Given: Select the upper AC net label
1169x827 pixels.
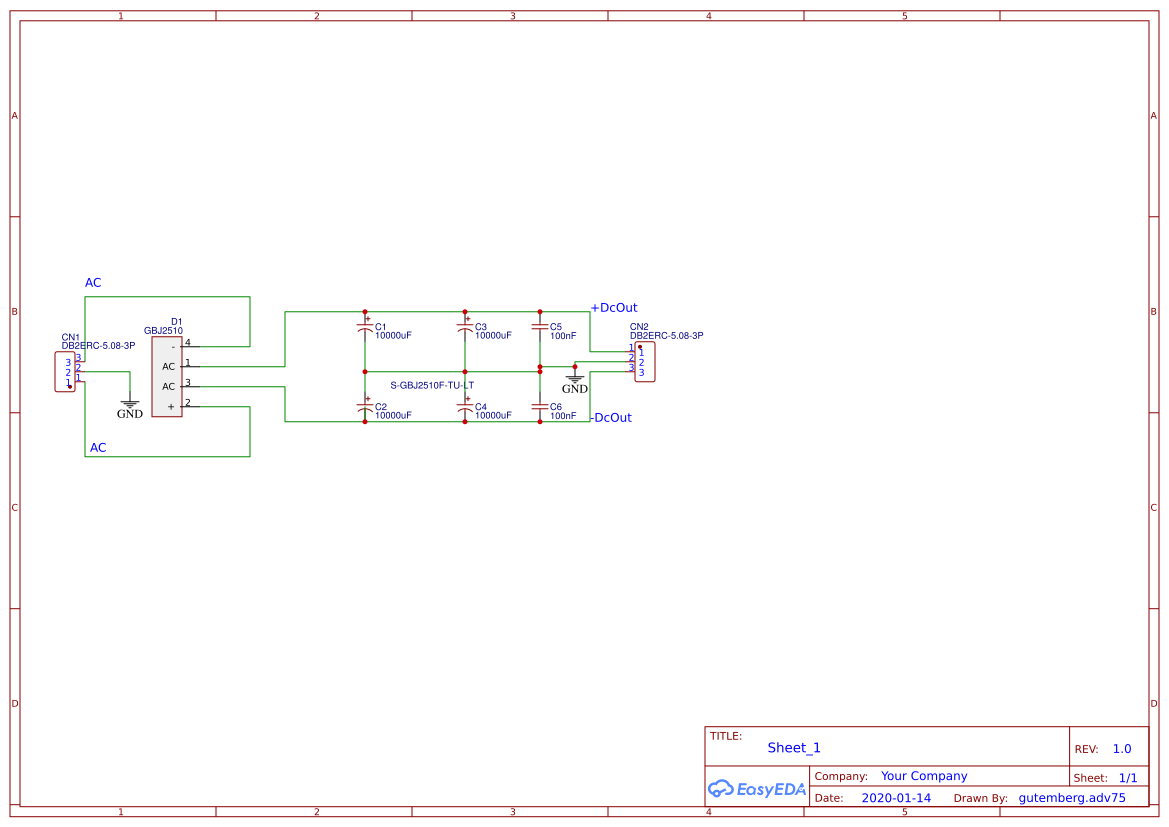Looking at the screenshot, I should pos(93,283).
